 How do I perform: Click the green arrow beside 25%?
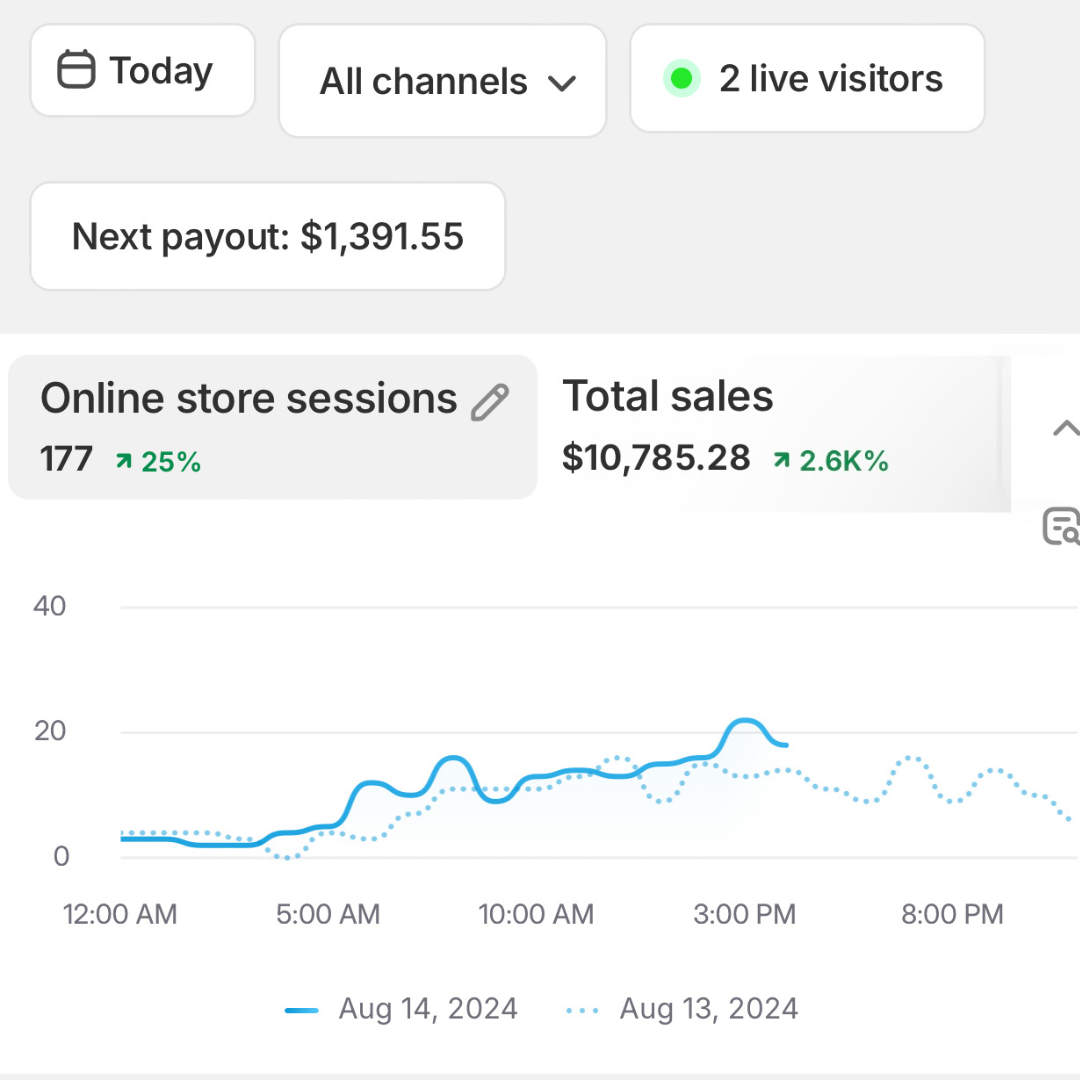(x=124, y=461)
